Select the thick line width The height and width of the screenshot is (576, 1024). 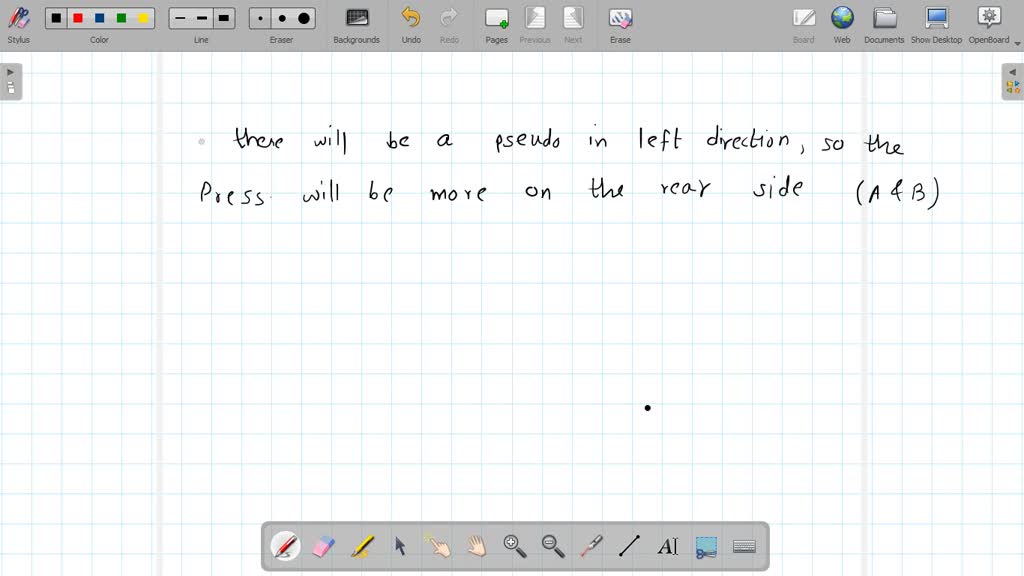224,18
